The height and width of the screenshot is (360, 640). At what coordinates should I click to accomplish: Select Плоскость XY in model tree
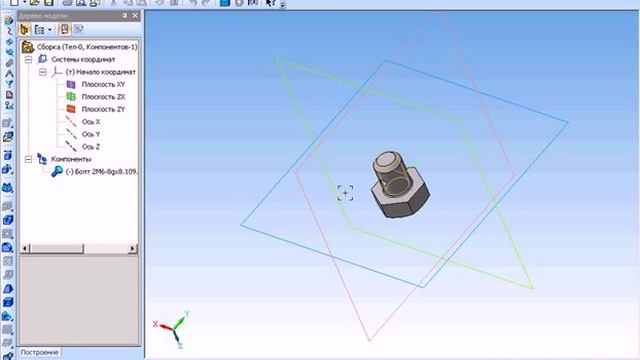103,84
